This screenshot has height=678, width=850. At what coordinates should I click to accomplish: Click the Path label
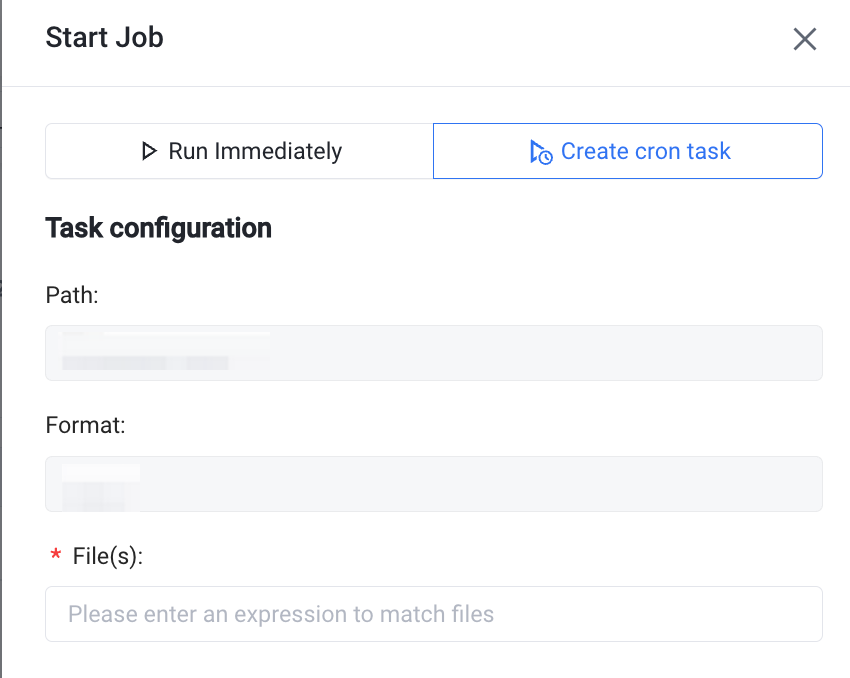[x=72, y=295]
